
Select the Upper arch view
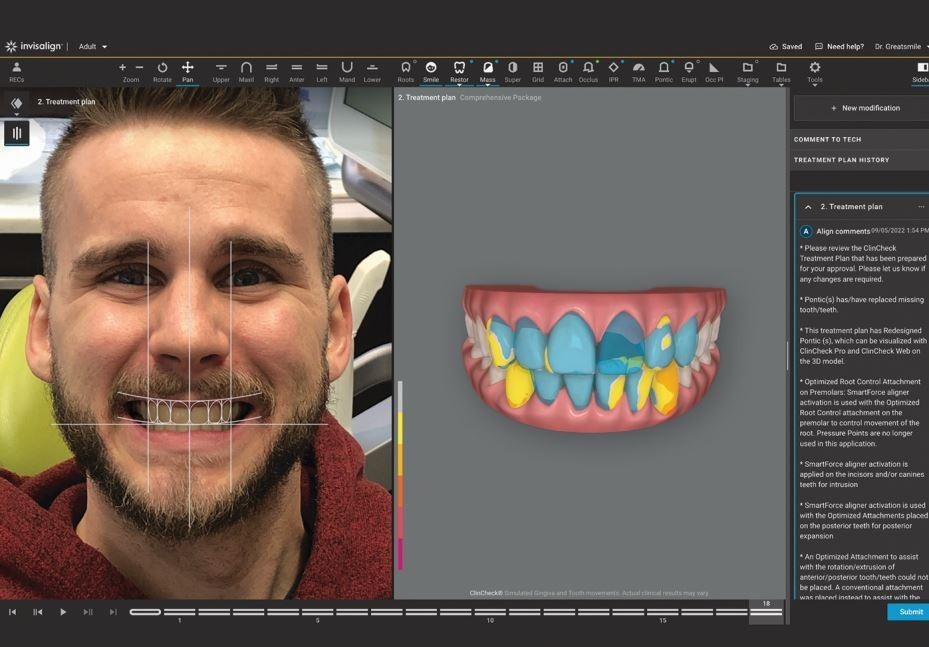point(221,72)
